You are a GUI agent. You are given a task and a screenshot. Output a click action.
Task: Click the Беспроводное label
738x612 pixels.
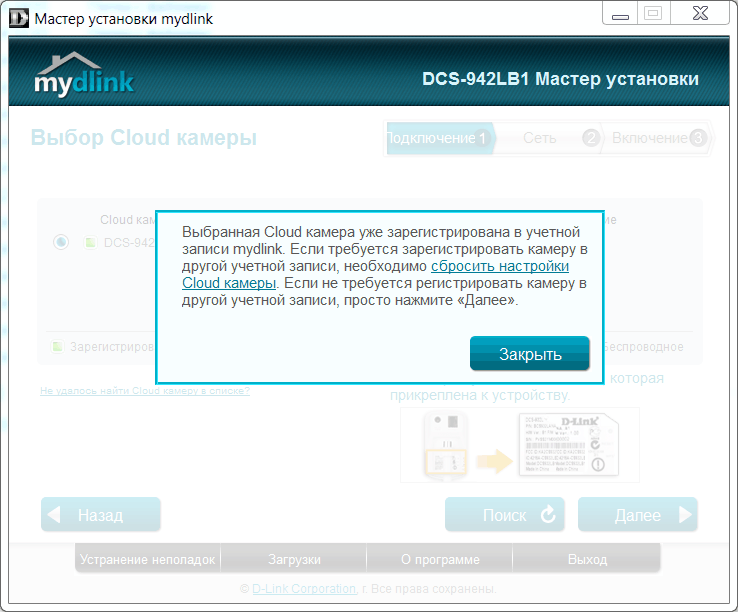pos(643,347)
